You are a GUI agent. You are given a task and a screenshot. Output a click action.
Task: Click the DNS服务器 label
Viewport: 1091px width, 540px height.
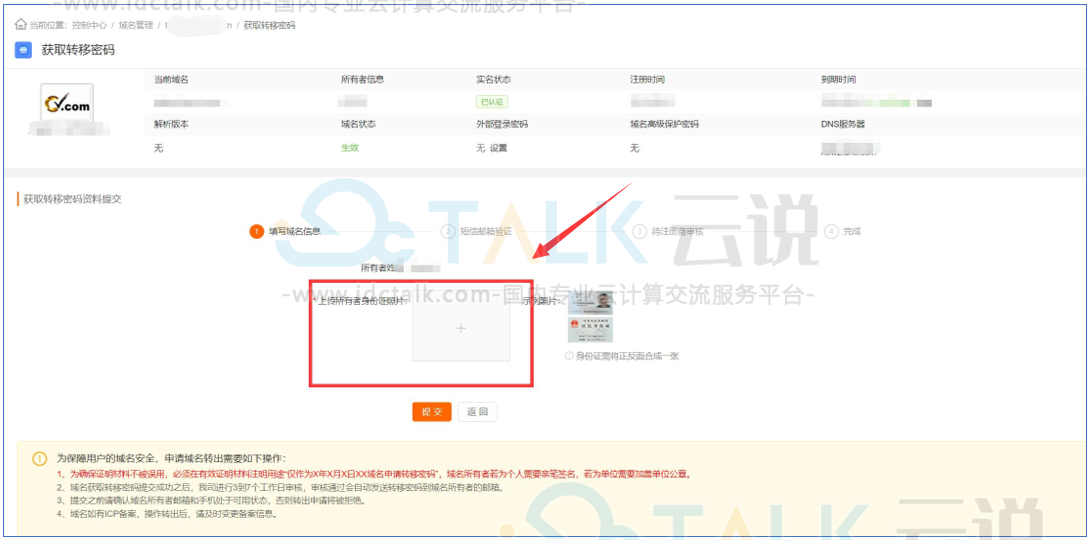pos(843,125)
